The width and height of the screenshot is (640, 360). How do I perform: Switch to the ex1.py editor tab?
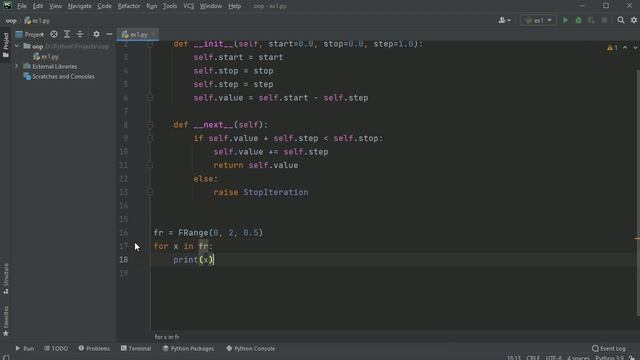tap(137, 35)
